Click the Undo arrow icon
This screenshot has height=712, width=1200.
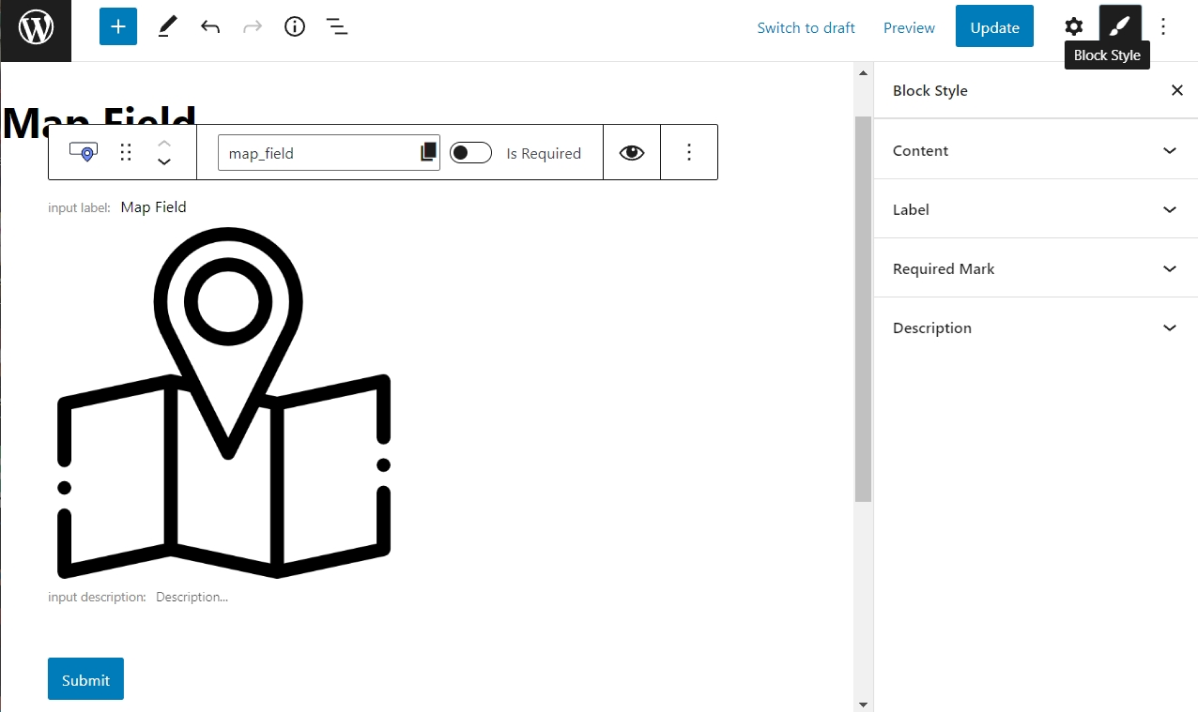pyautogui.click(x=210, y=27)
